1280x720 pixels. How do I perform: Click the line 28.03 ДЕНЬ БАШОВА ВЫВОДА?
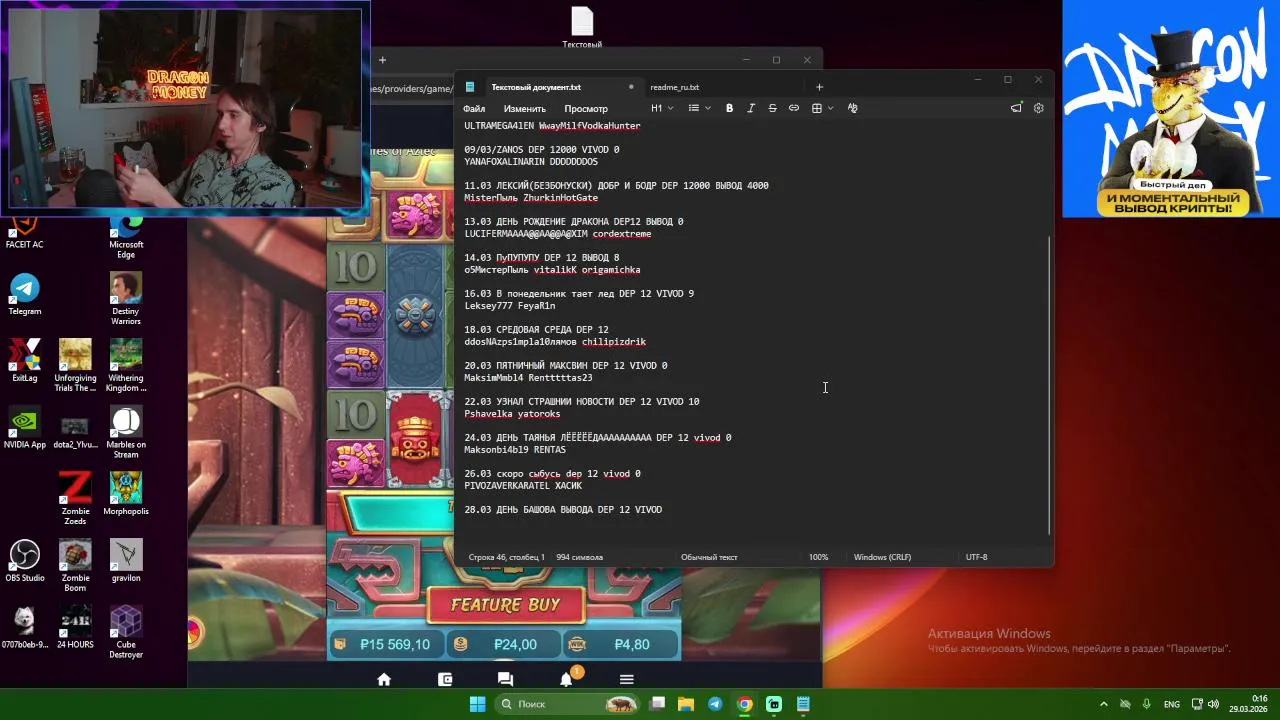563,510
